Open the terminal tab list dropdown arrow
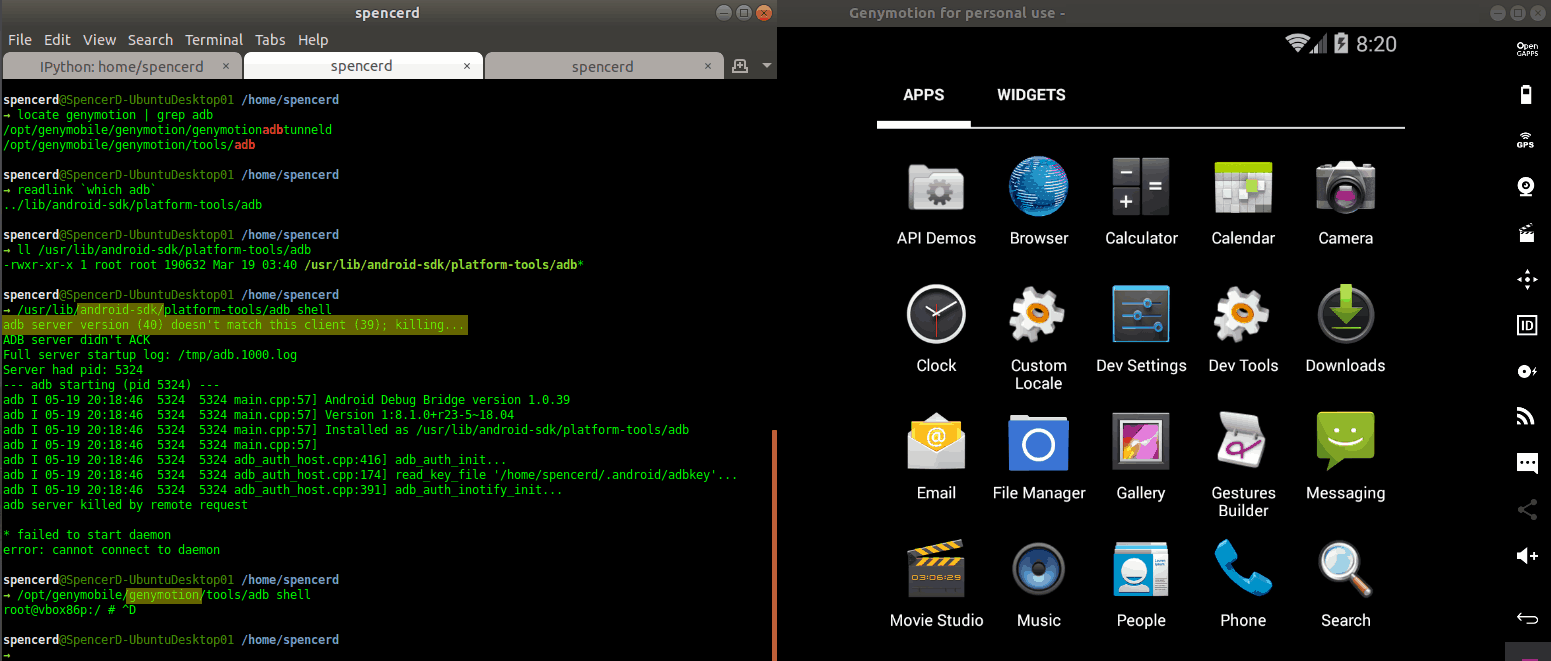 click(x=767, y=66)
